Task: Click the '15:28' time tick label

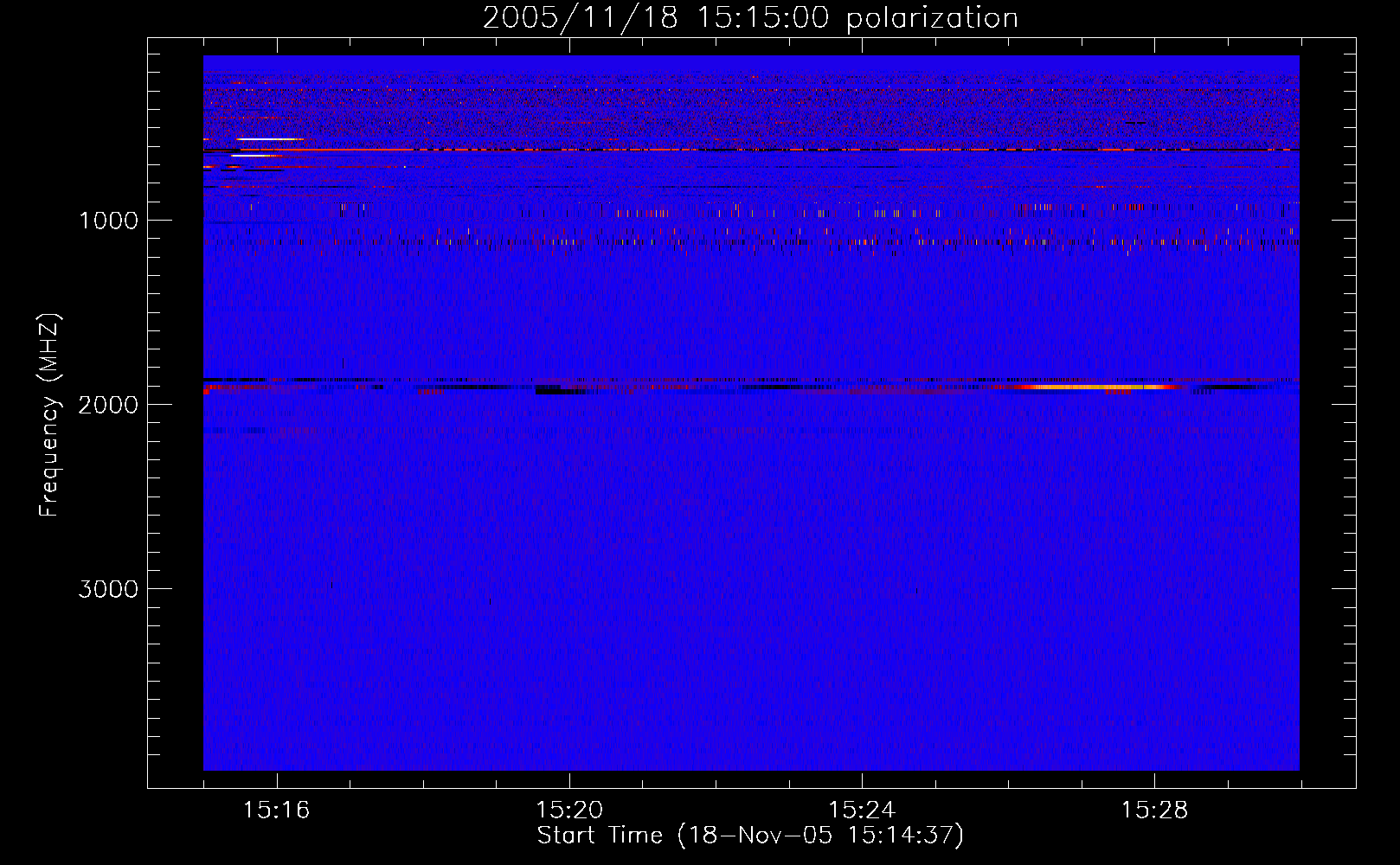Action: tap(1154, 810)
